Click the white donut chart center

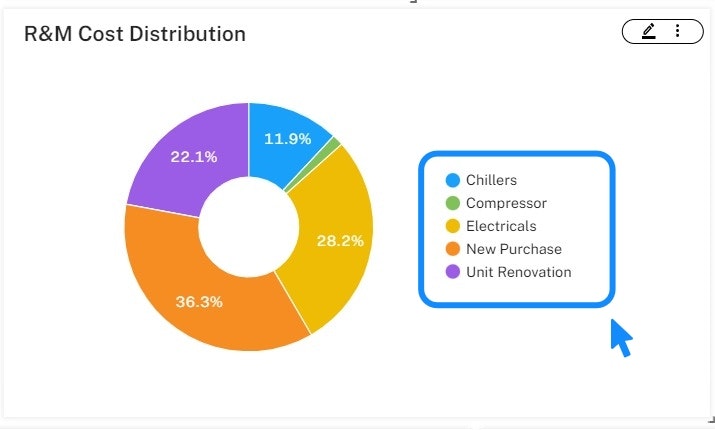[x=248, y=226]
